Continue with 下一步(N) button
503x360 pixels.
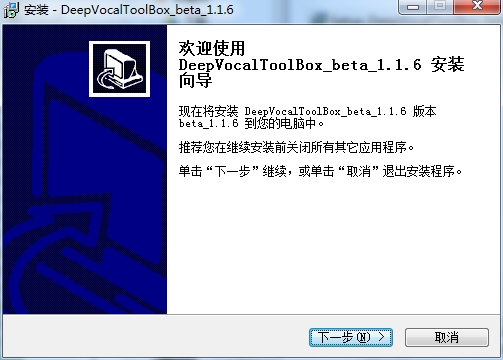point(351,337)
